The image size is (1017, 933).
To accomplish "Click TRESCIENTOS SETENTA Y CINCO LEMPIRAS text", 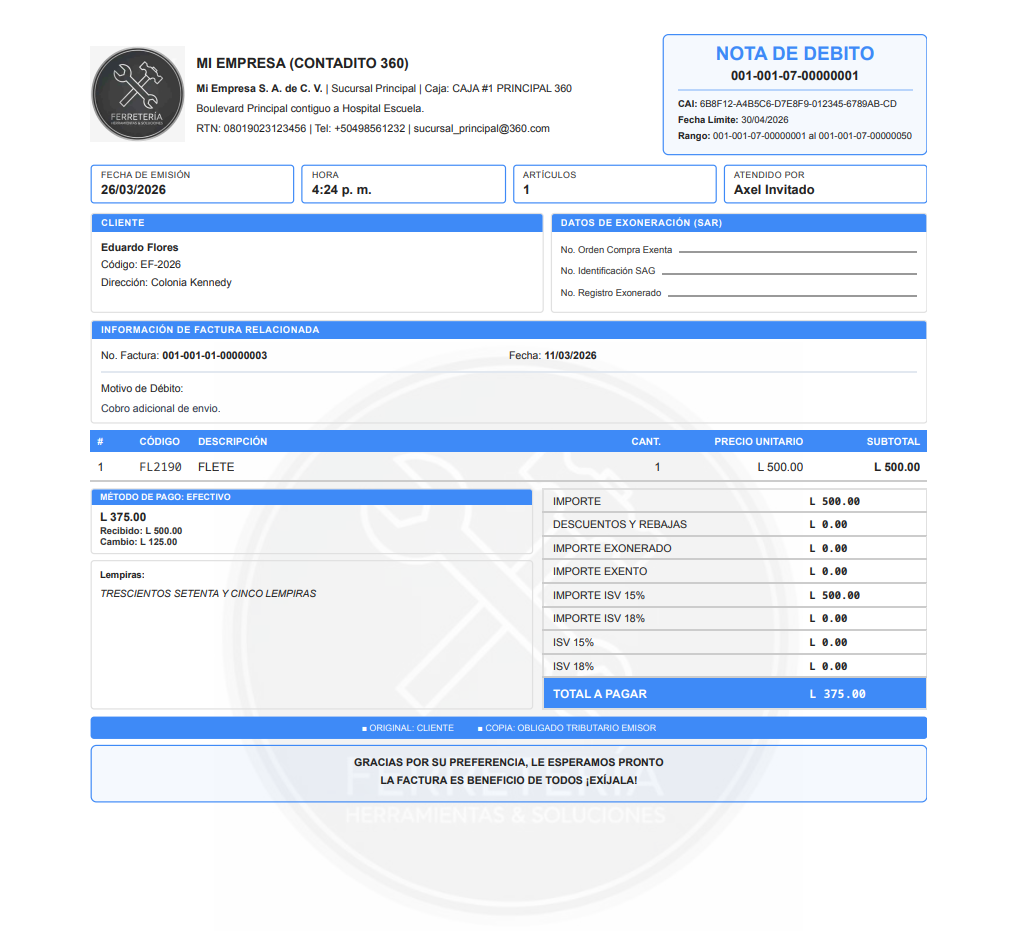I will pyautogui.click(x=208, y=594).
